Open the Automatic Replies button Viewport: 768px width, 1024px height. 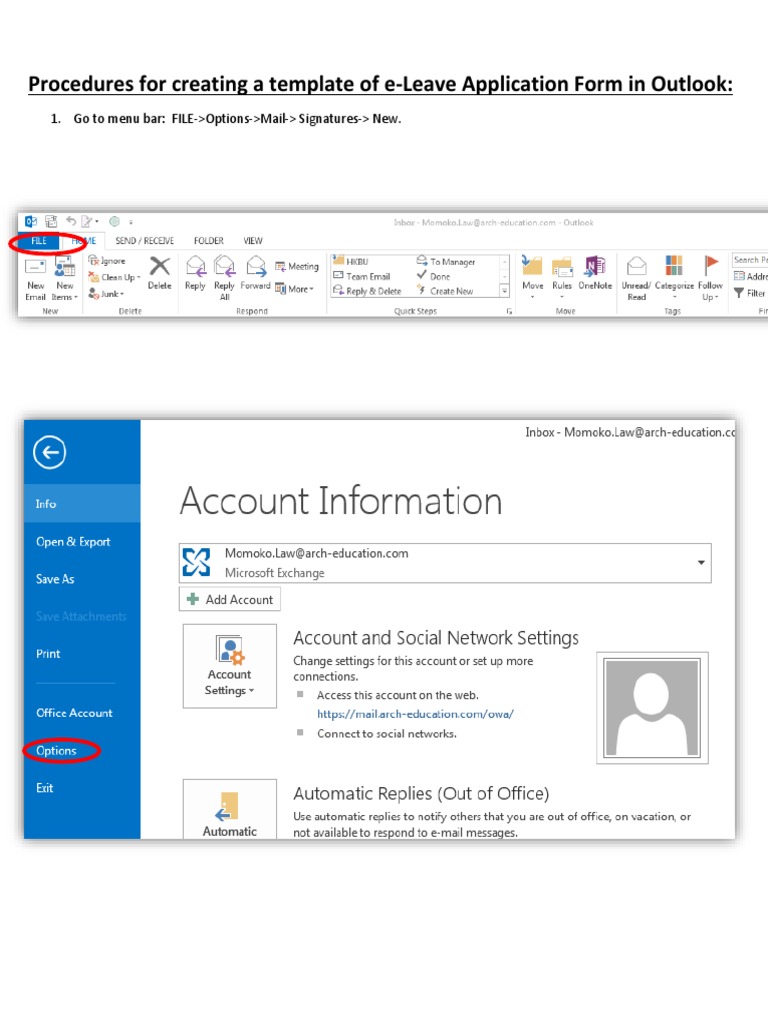pyautogui.click(x=230, y=810)
